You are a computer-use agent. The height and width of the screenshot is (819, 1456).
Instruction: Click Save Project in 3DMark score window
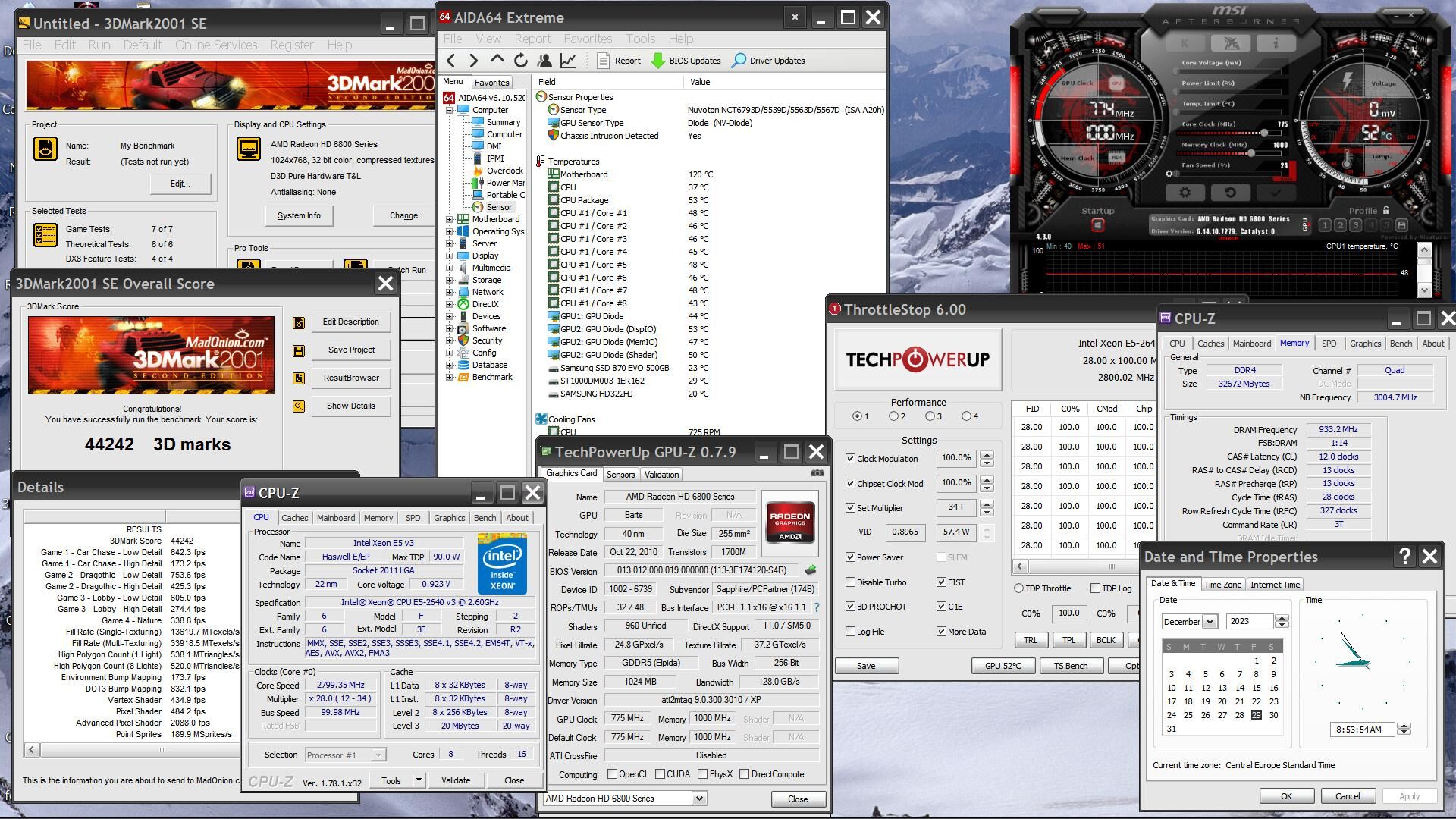coord(351,350)
